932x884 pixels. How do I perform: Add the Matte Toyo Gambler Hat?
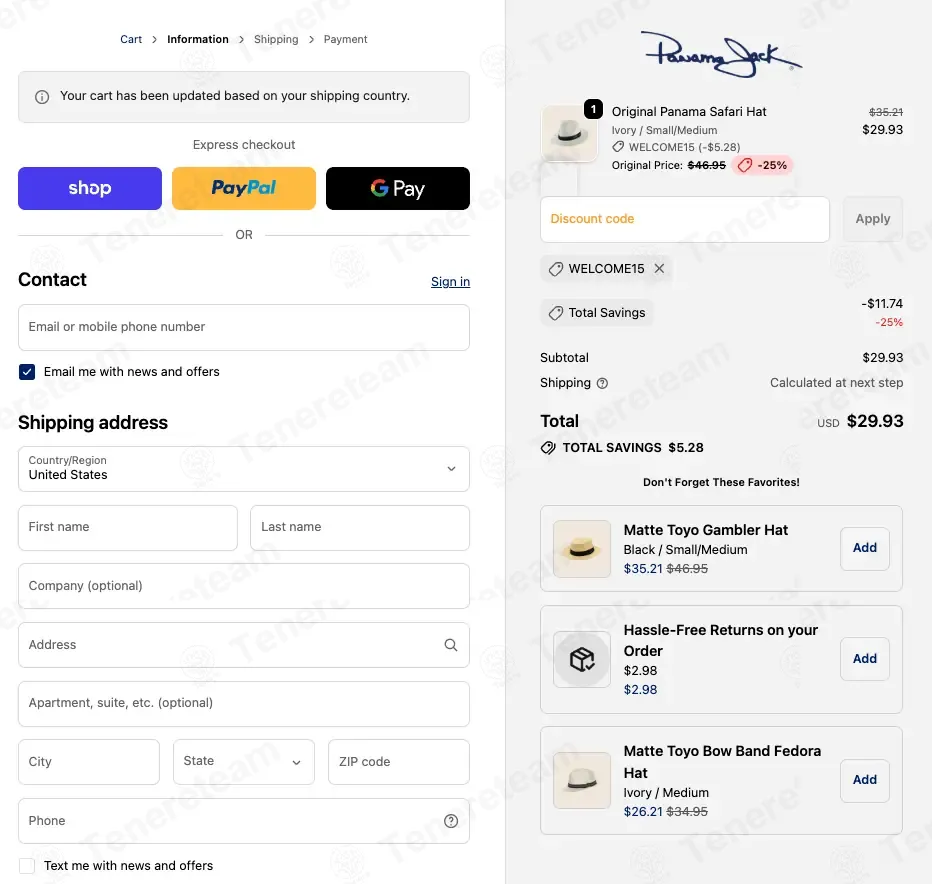(864, 548)
